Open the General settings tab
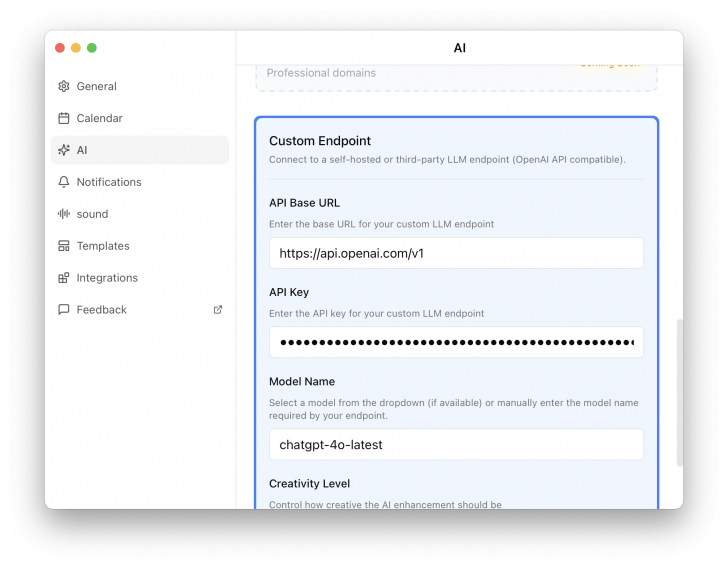Viewport: 728px width, 568px height. (x=97, y=87)
